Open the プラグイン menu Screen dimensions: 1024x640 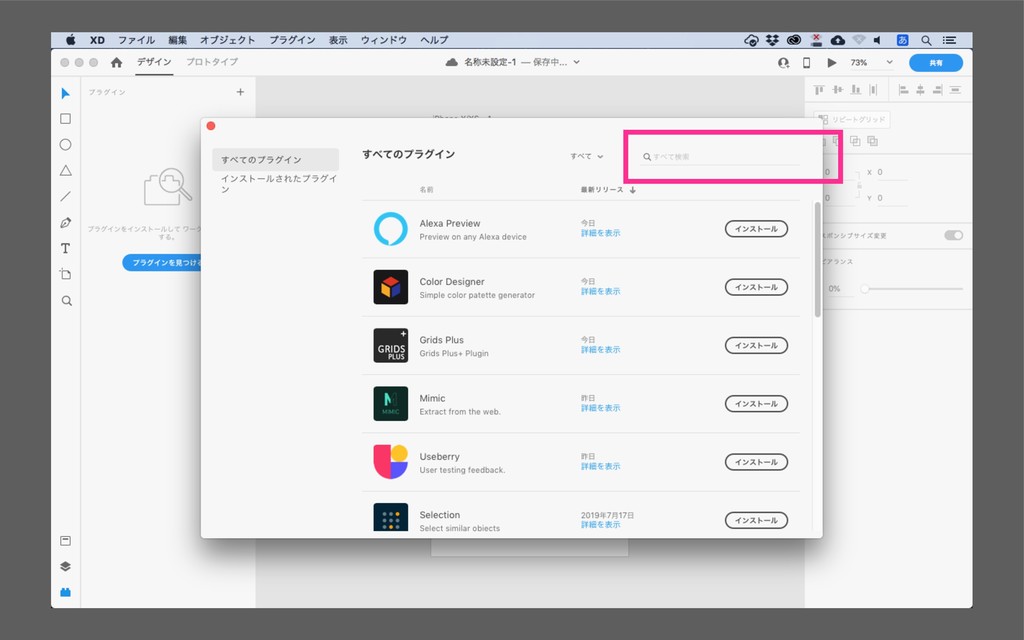coord(292,40)
